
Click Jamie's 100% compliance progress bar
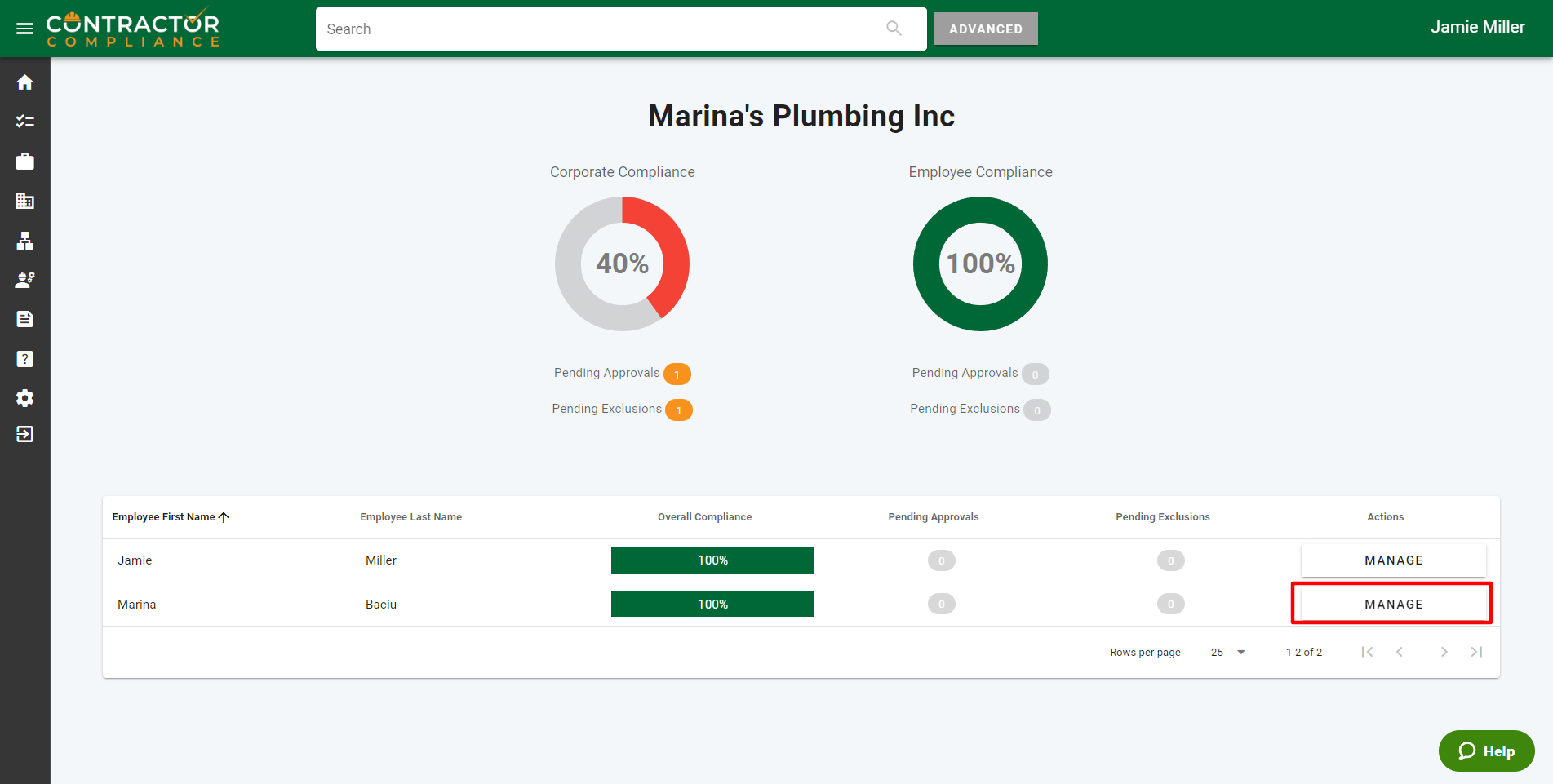712,560
